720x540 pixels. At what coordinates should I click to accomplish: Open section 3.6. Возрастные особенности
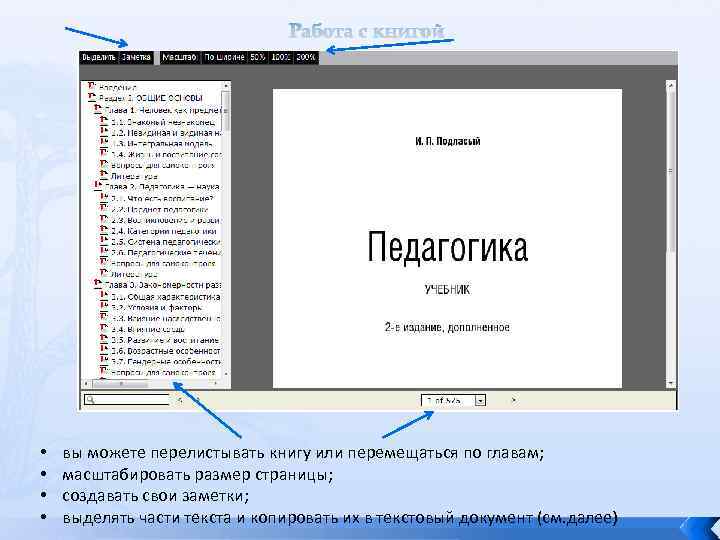pyautogui.click(x=166, y=351)
